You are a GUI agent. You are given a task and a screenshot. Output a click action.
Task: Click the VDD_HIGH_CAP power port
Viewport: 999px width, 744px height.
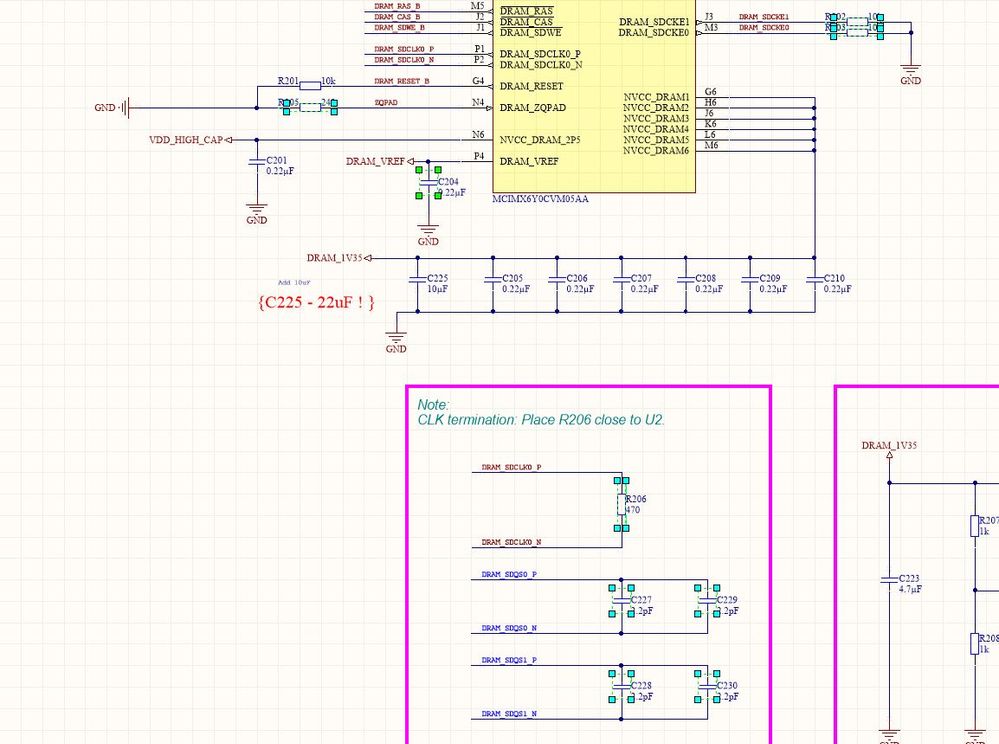190,140
